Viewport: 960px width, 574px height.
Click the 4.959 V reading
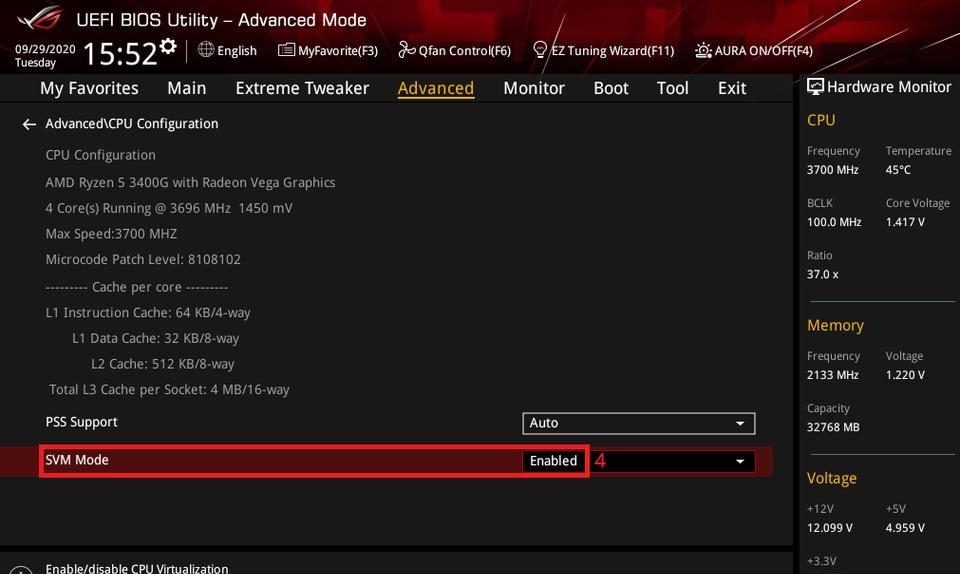pyautogui.click(x=905, y=528)
